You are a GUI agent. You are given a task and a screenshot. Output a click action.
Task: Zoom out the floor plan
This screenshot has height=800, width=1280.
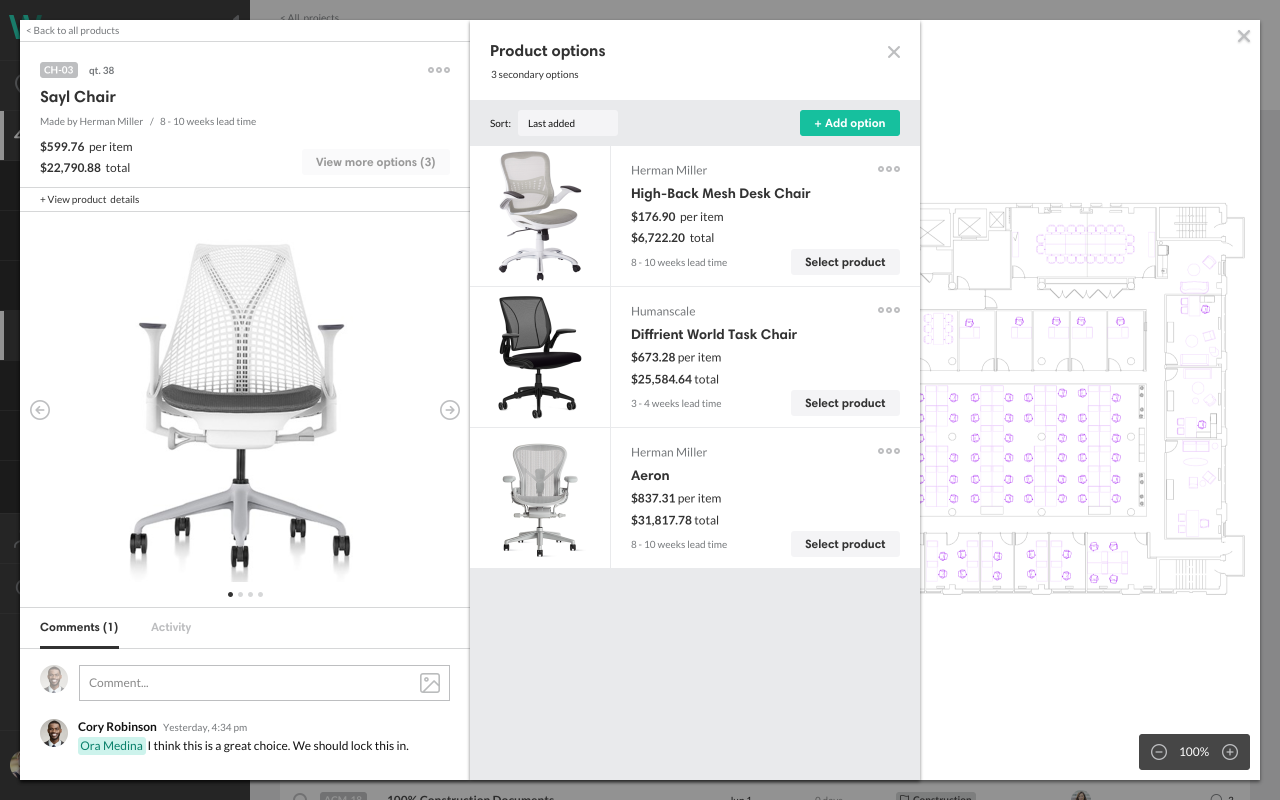tap(1159, 752)
